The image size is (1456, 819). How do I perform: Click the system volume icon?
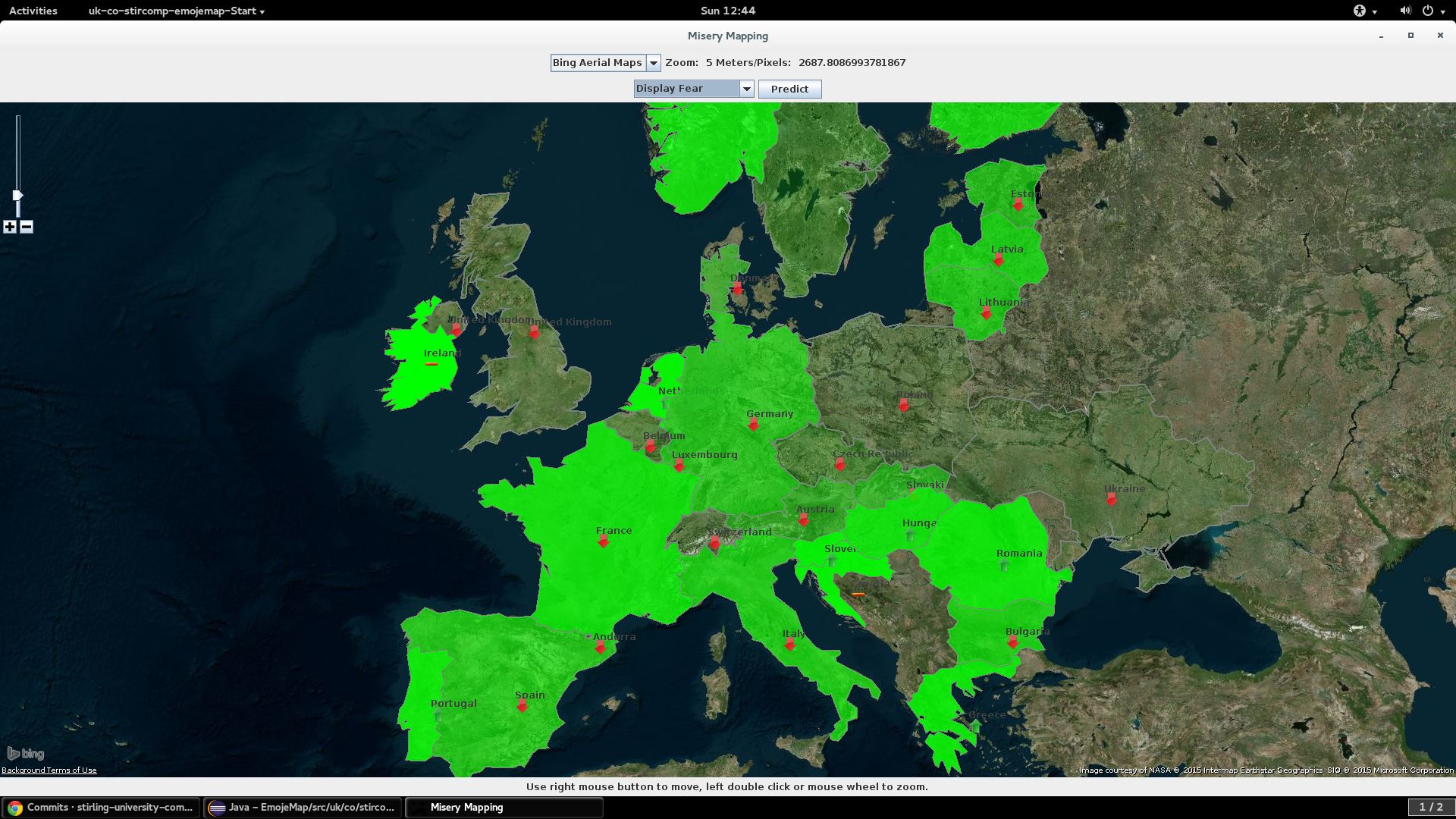(1404, 11)
